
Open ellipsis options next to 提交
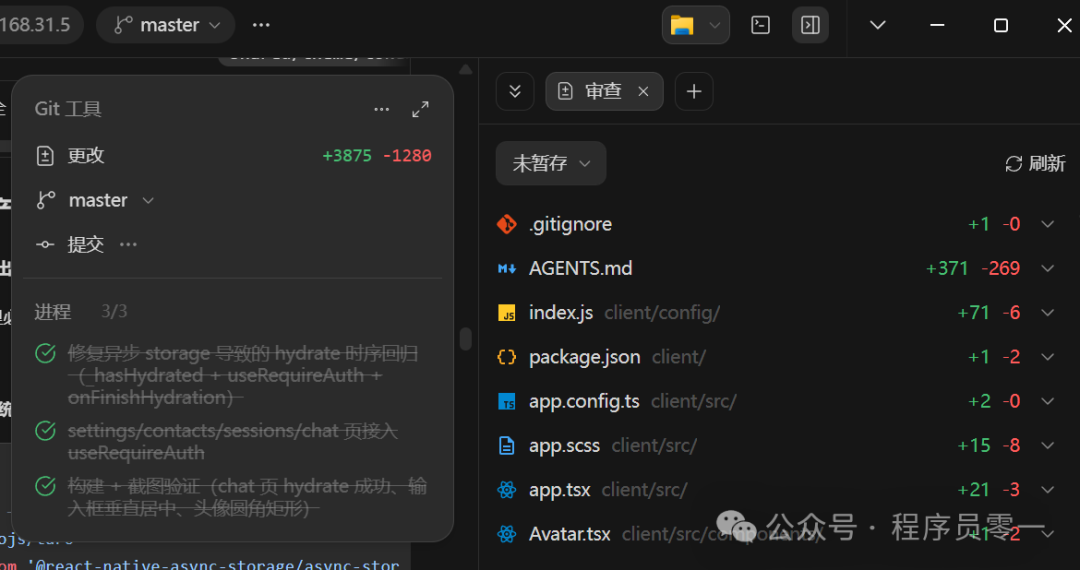coord(129,244)
